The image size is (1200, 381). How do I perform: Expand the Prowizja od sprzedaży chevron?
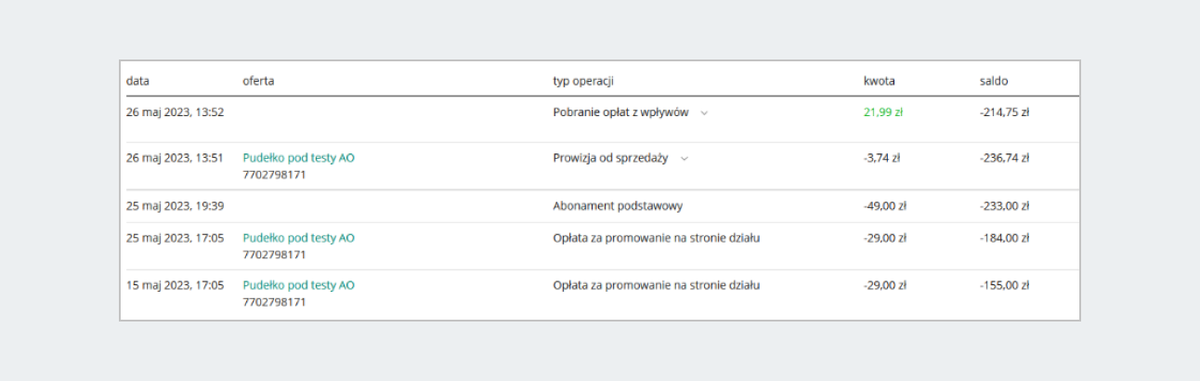tap(685, 159)
